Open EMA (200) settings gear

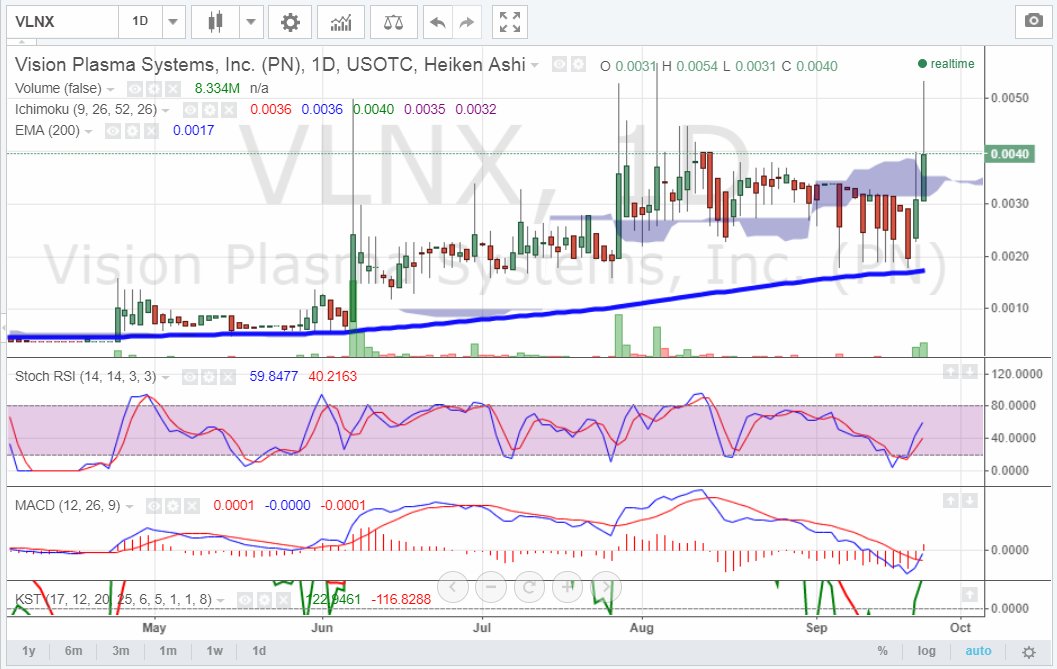[x=132, y=131]
